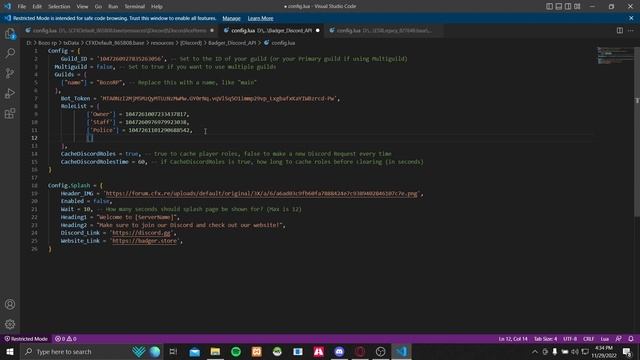Open the forum.cfx.re Header_IMG URL

click(262, 193)
